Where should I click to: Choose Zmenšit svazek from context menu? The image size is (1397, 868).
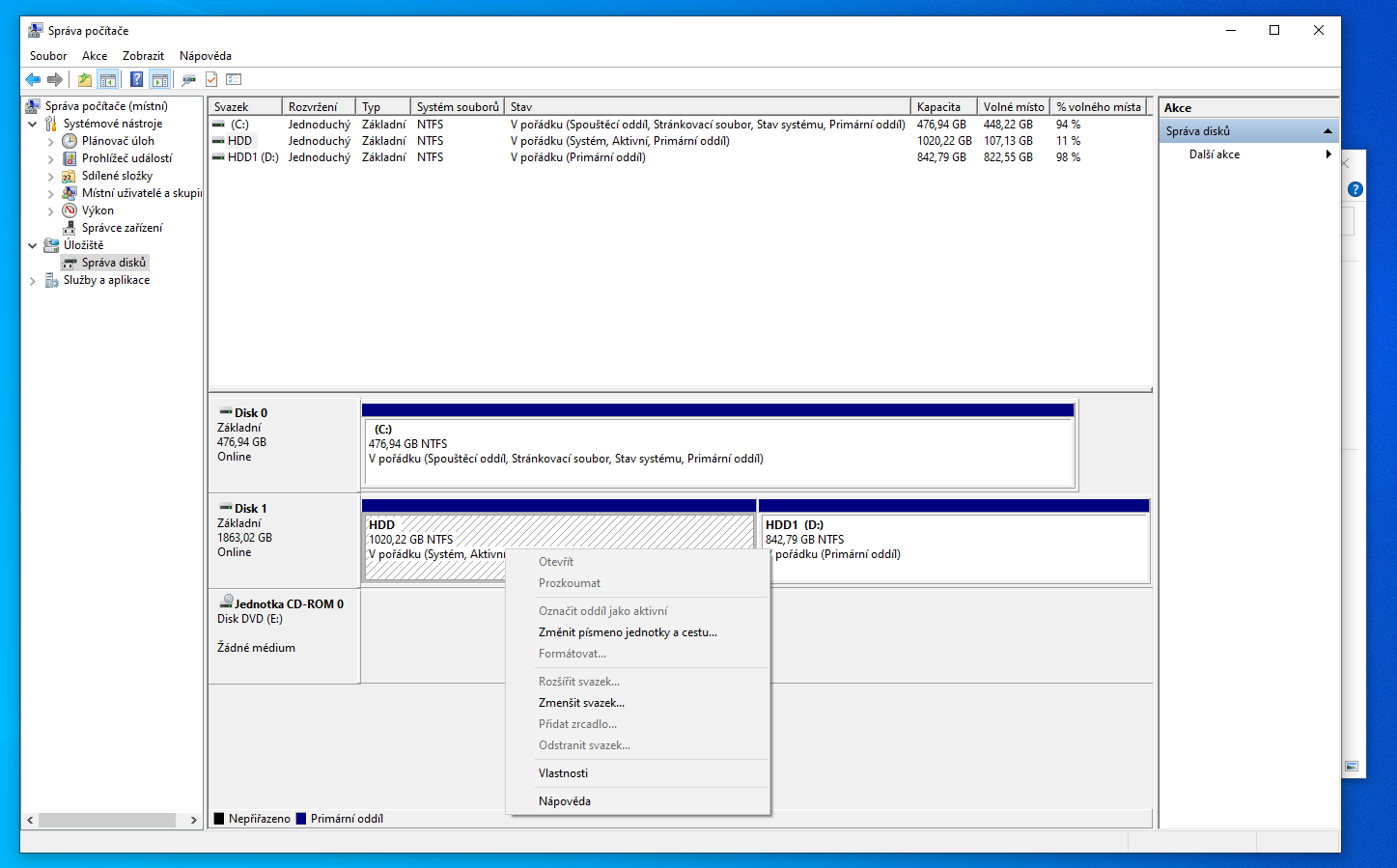[581, 703]
